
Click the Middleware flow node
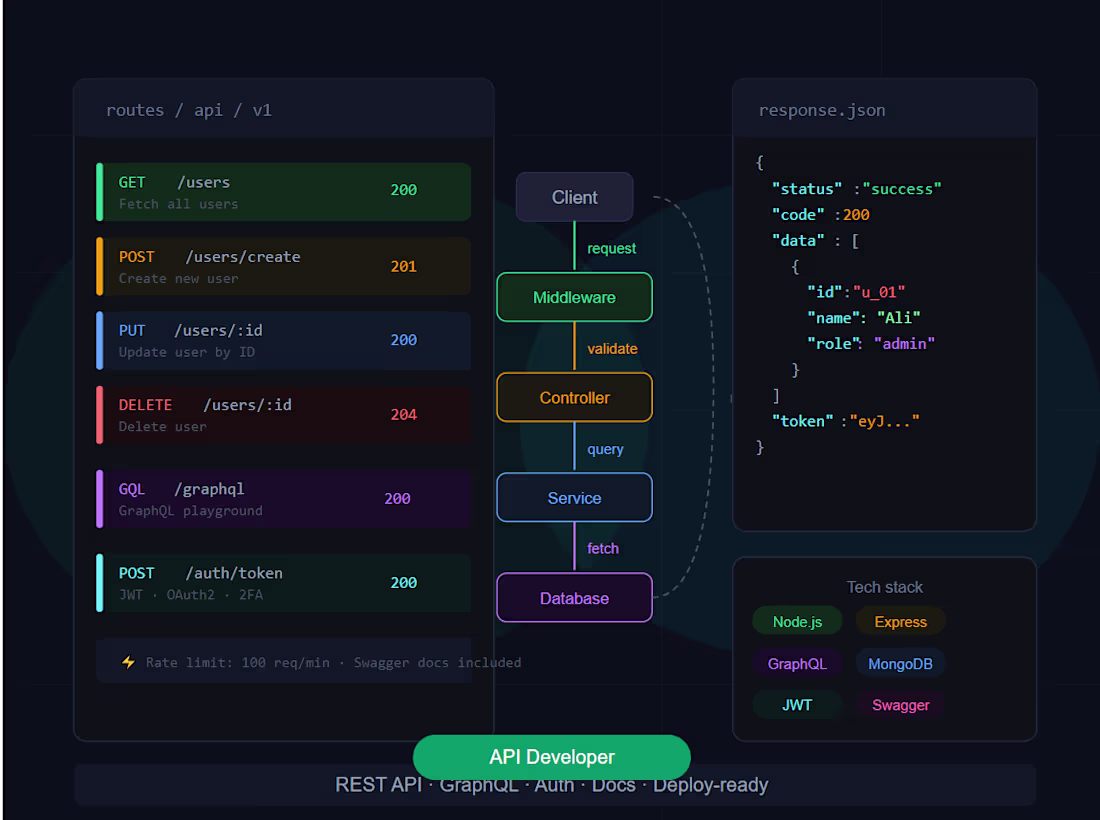click(575, 297)
